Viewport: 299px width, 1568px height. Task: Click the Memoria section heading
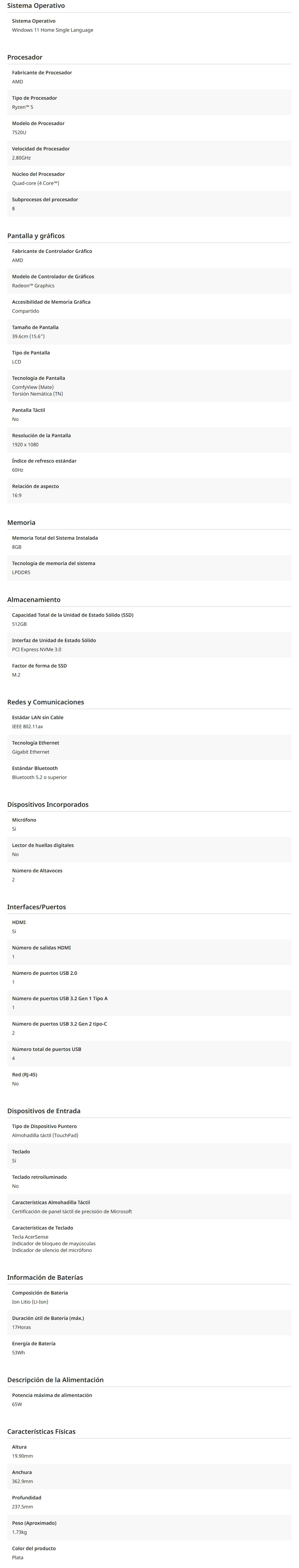coord(21,522)
